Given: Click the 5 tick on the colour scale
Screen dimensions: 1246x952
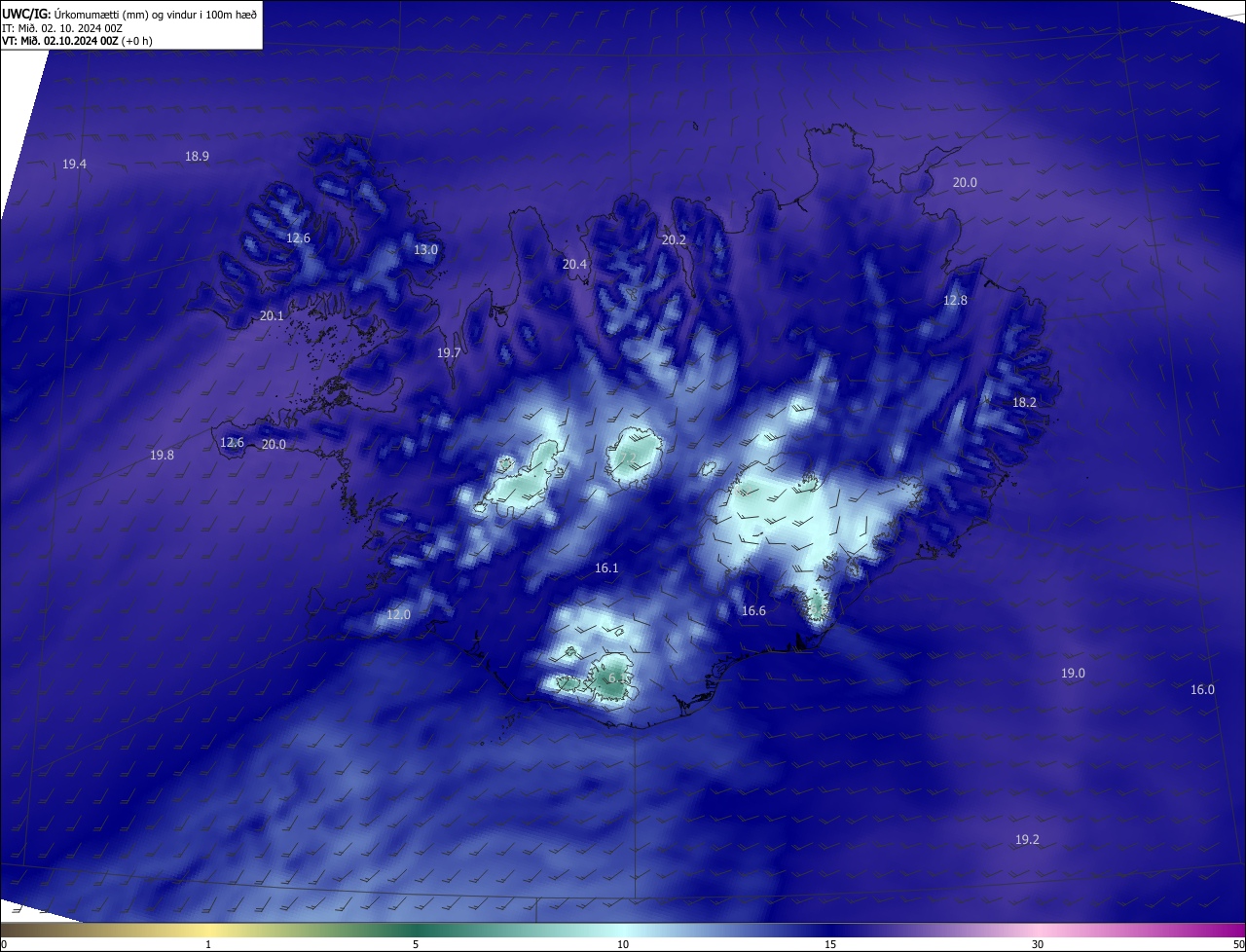Looking at the screenshot, I should (x=416, y=945).
